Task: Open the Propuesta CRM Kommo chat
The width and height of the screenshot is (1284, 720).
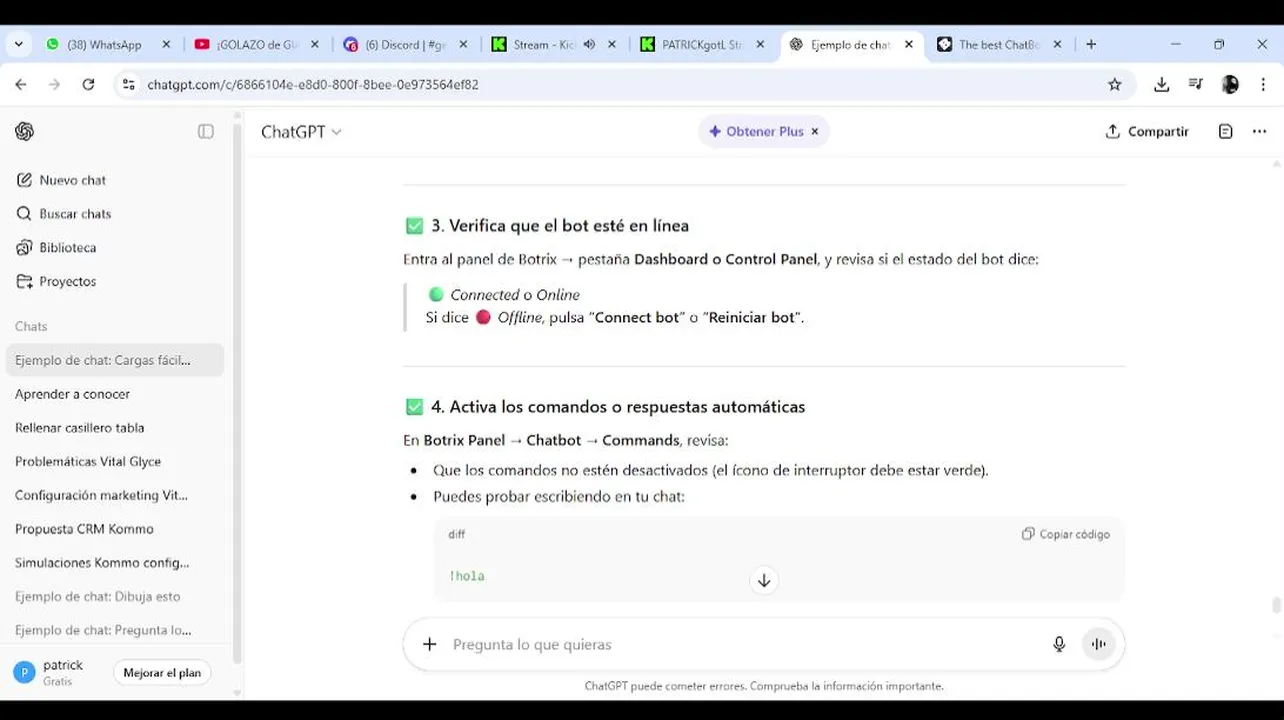Action: (114, 529)
